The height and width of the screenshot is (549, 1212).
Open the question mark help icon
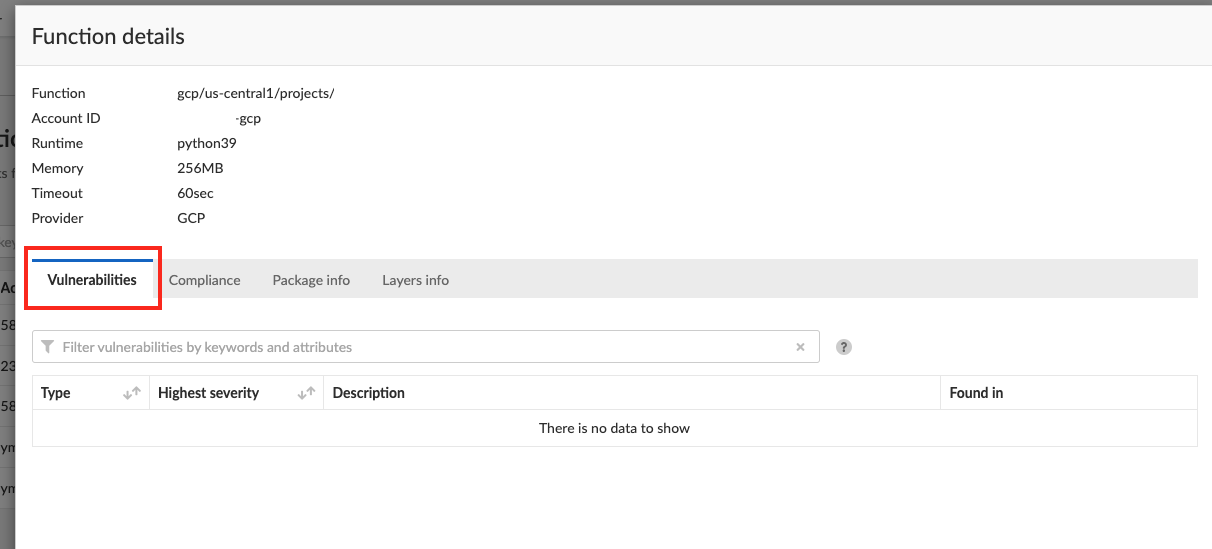click(844, 347)
